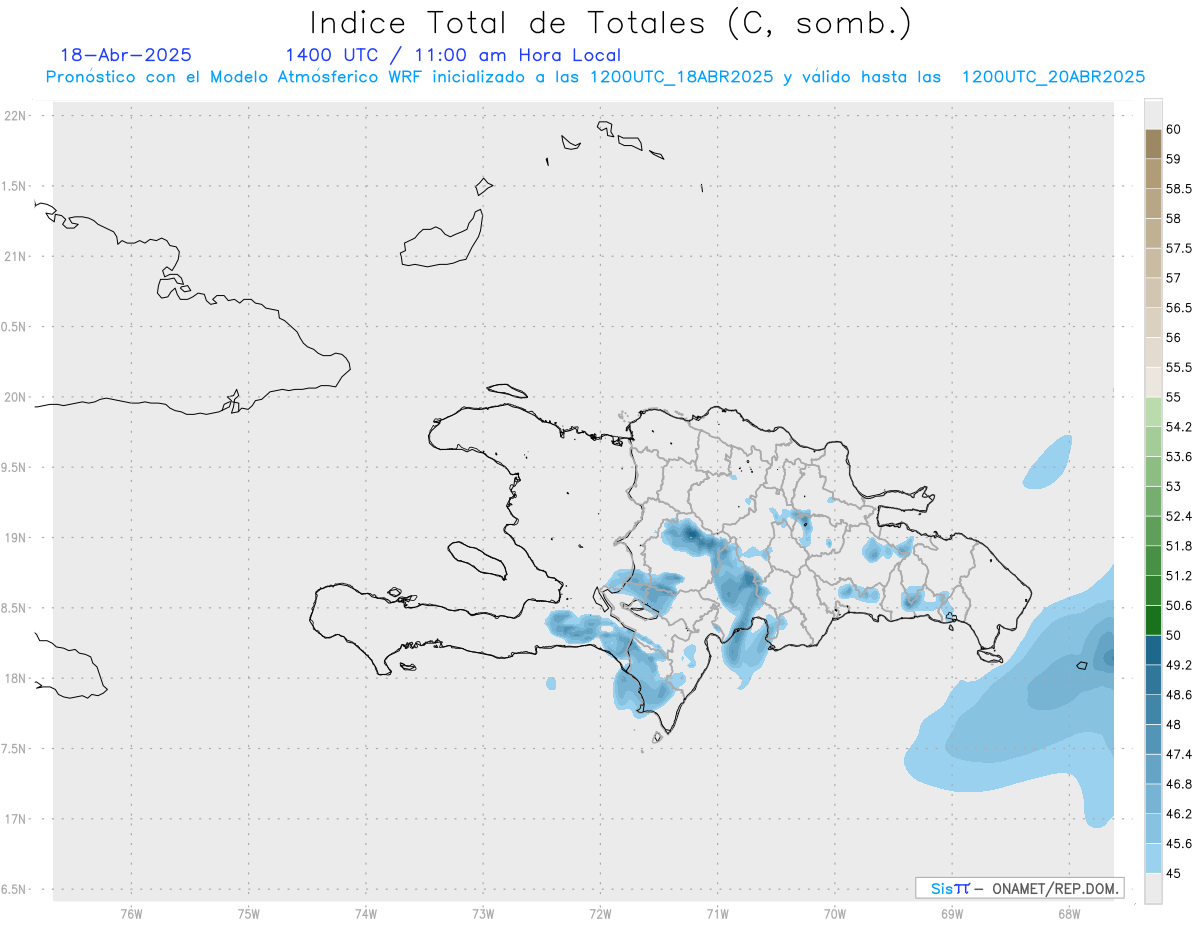The image size is (1200, 927).
Task: Click the legend value "60"
Action: (x=1173, y=129)
